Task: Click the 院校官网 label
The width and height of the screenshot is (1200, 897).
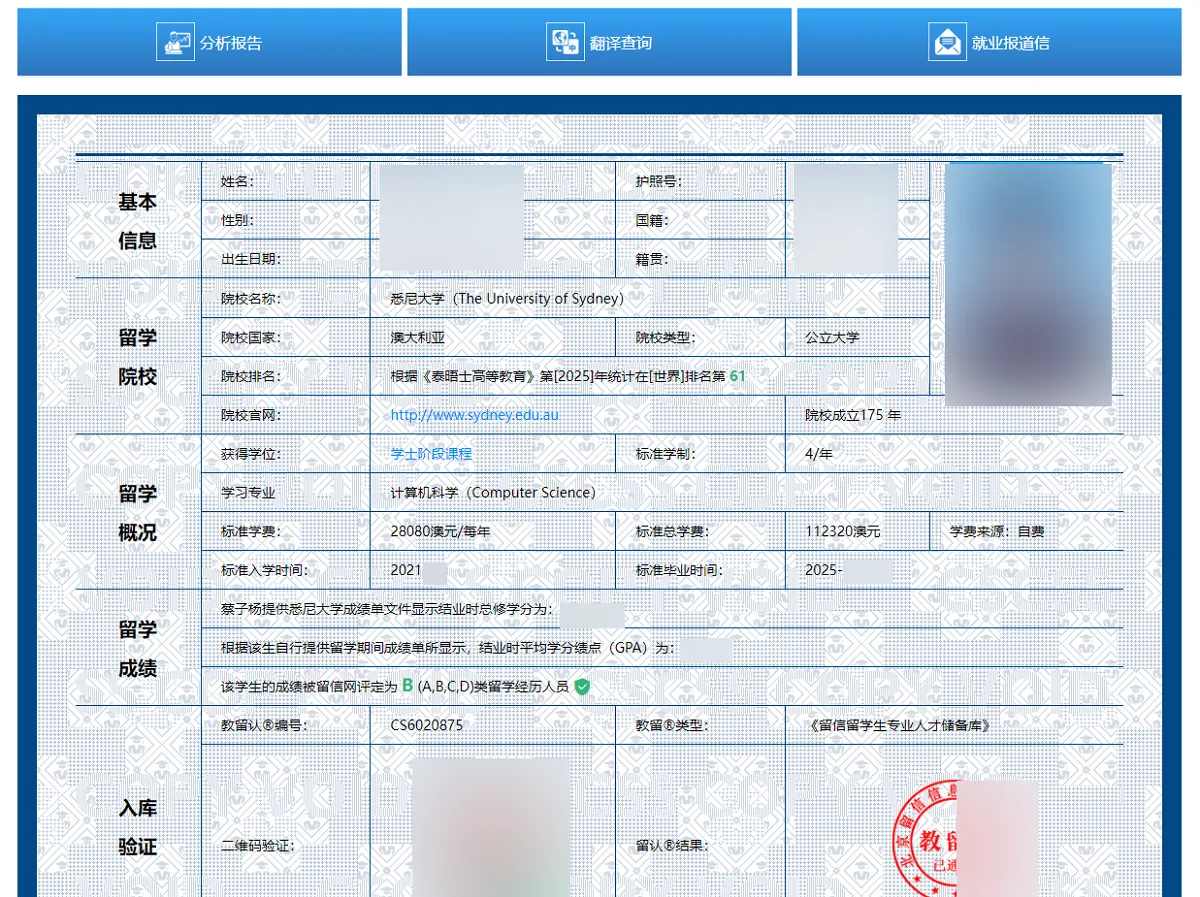Action: [x=251, y=415]
